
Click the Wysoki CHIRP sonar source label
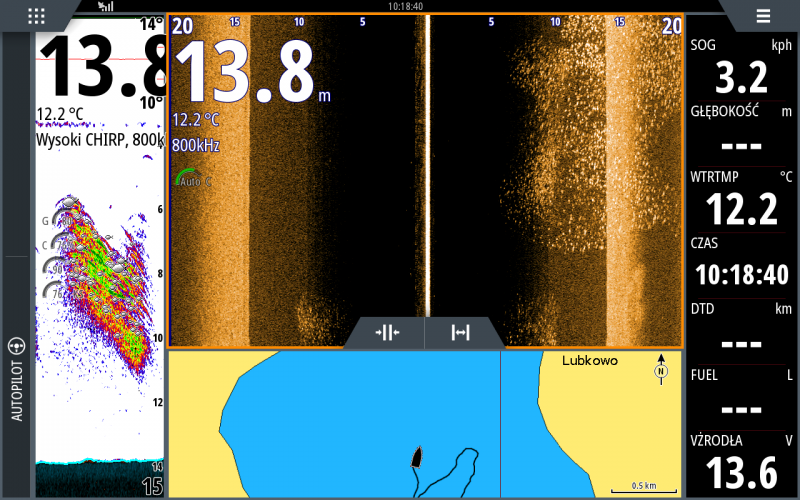click(98, 139)
